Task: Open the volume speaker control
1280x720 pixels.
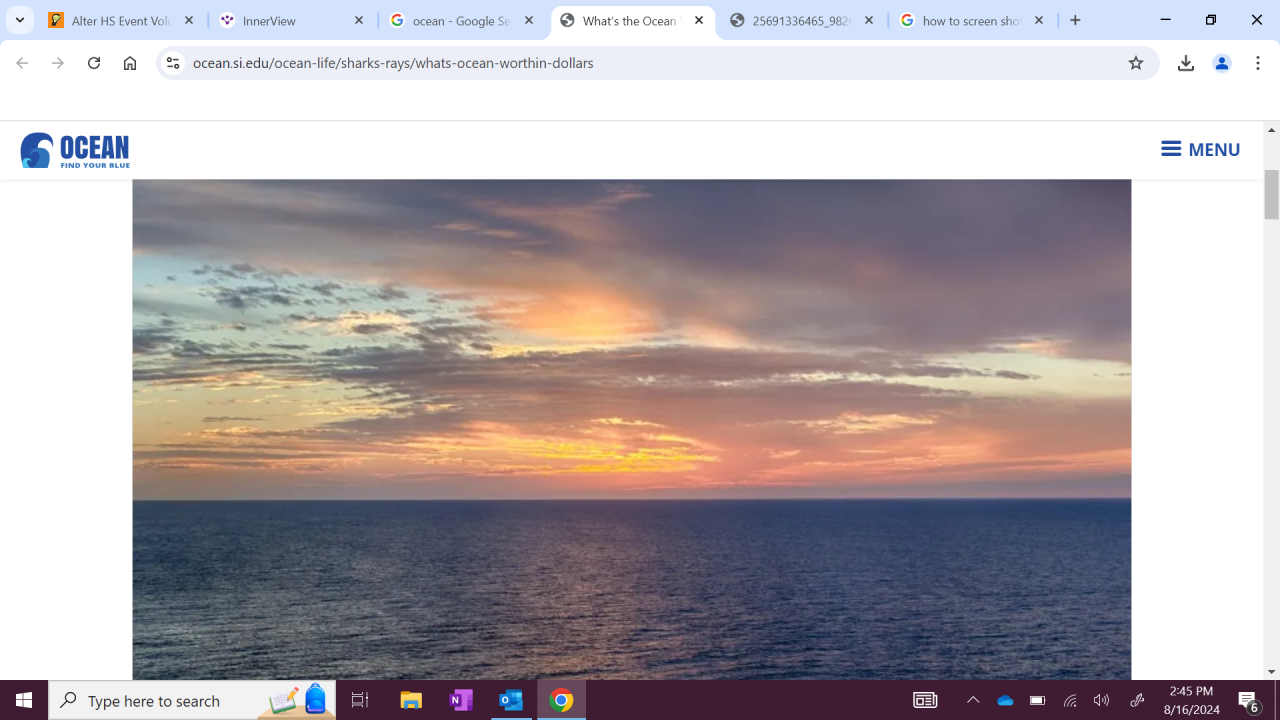Action: coord(1101,700)
